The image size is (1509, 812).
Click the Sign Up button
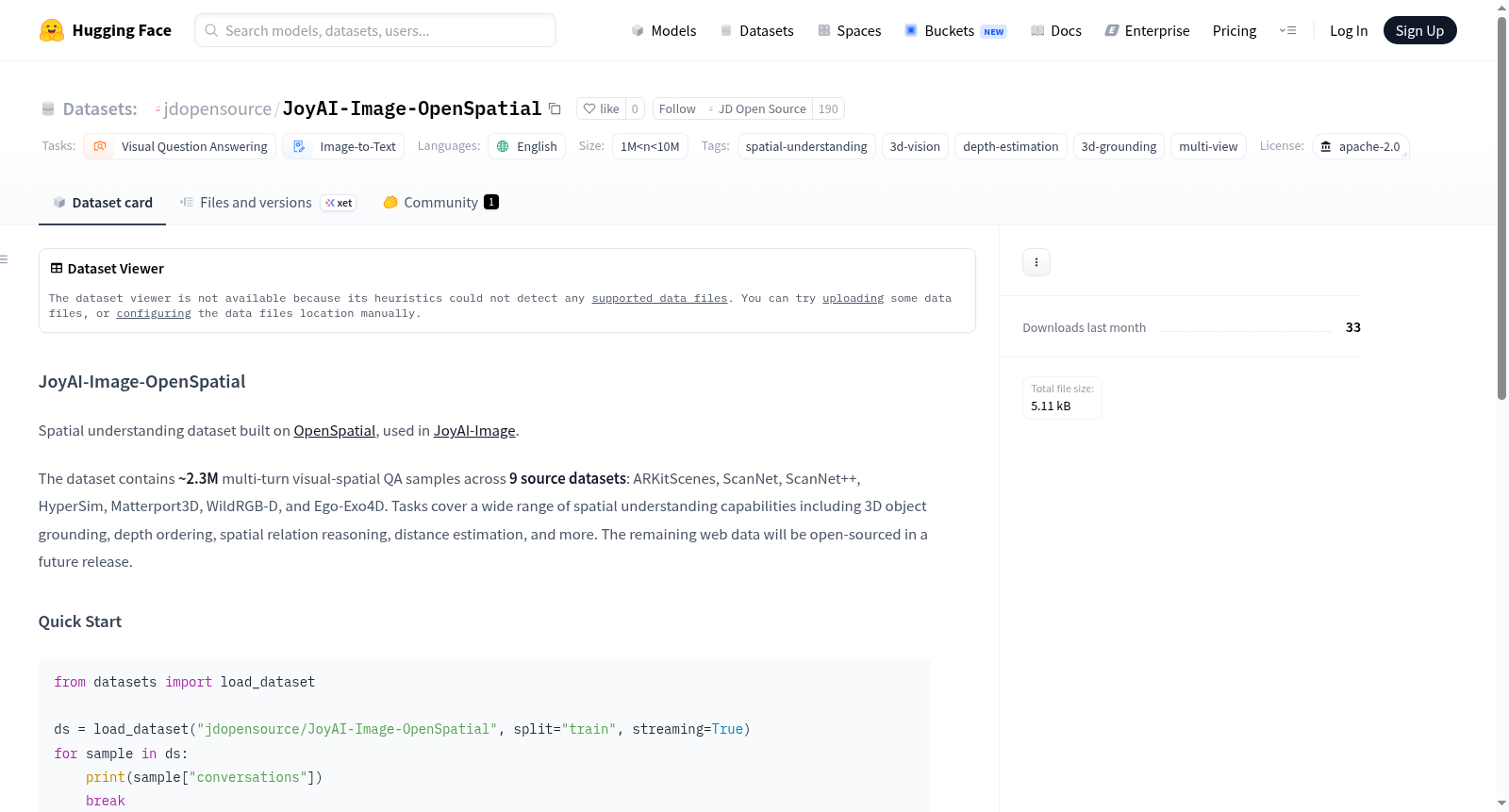[1419, 30]
